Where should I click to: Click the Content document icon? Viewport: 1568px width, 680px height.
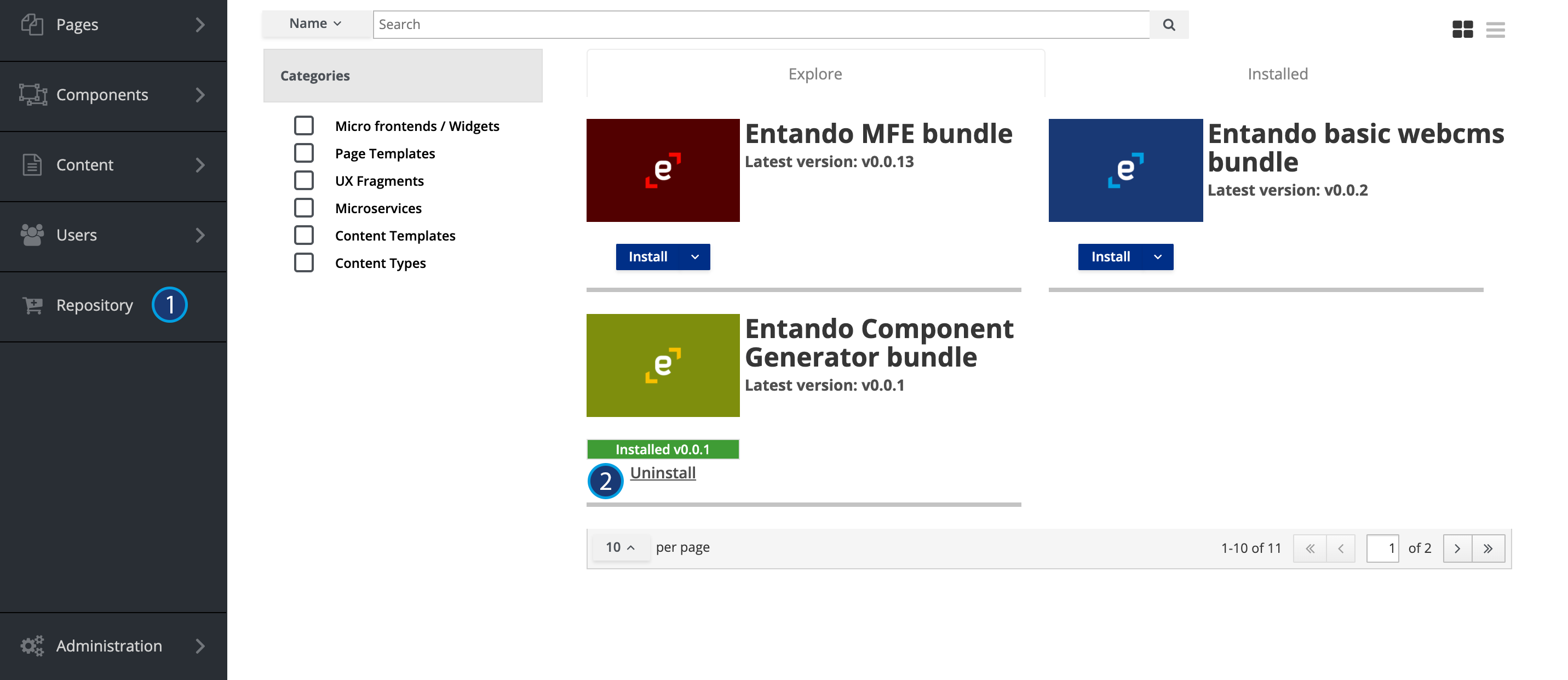[32, 164]
